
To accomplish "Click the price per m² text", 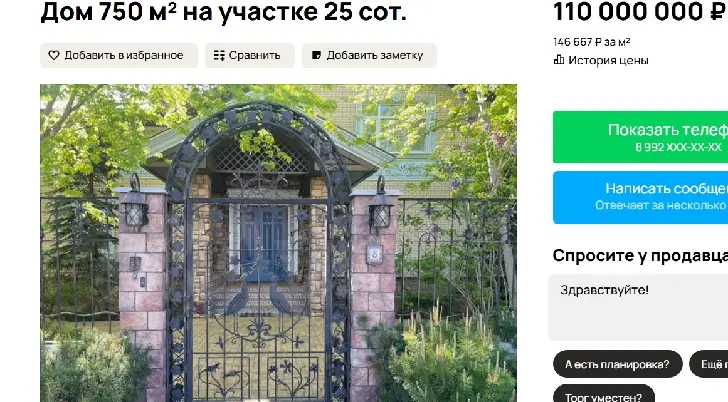I will 592,42.
